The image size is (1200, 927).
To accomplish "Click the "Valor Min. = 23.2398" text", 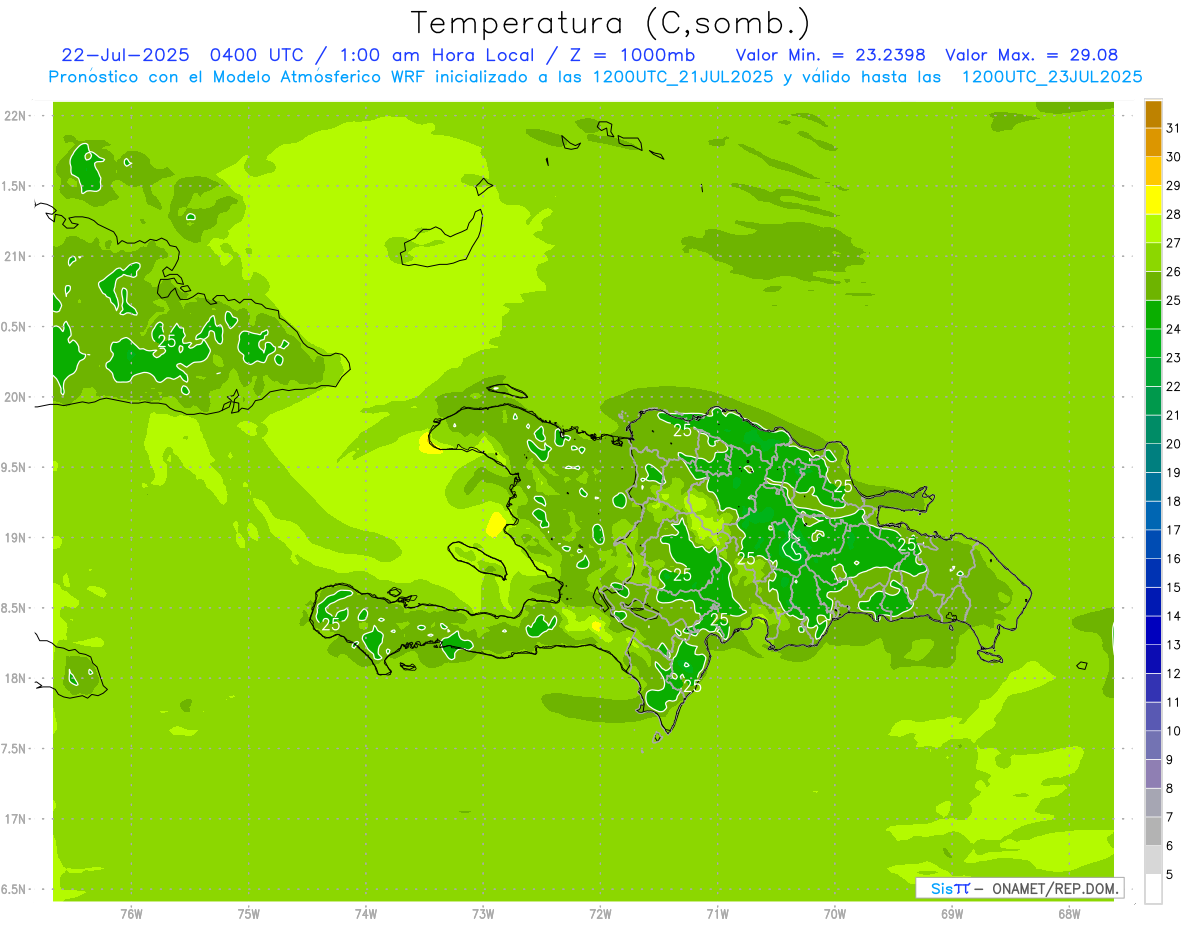I will pyautogui.click(x=830, y=55).
